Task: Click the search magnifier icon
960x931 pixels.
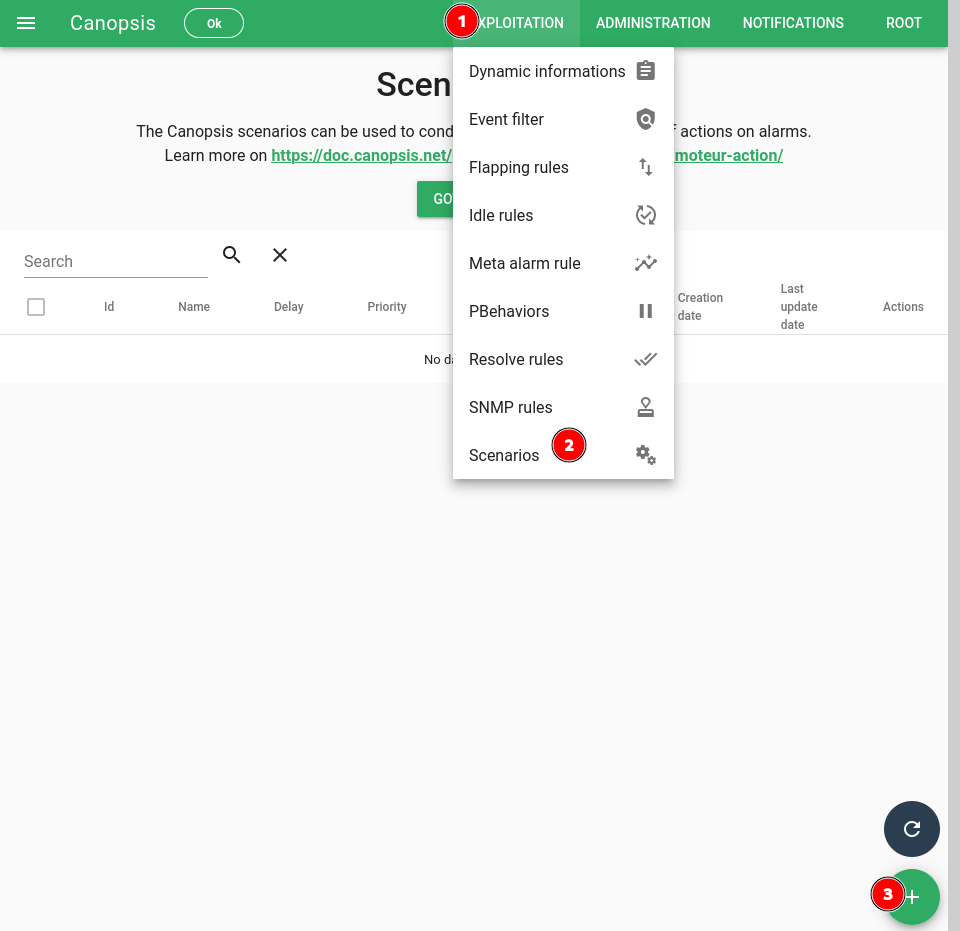Action: pyautogui.click(x=231, y=255)
